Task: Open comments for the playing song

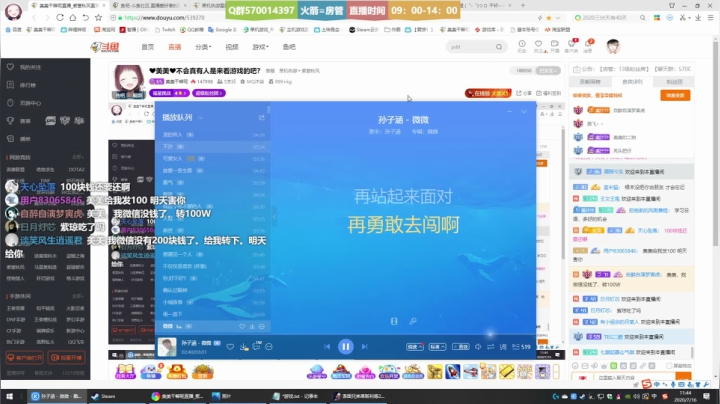Action: tap(257, 346)
